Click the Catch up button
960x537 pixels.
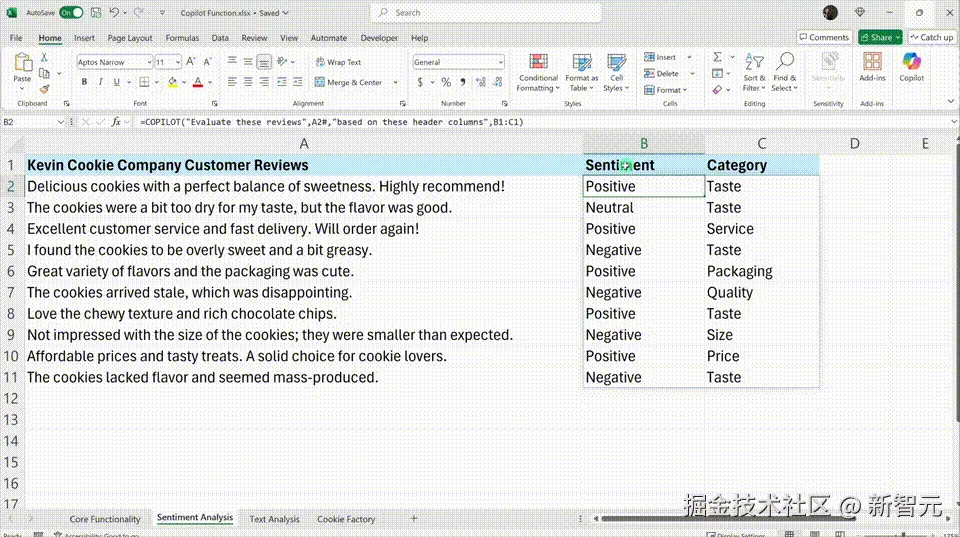(x=932, y=37)
